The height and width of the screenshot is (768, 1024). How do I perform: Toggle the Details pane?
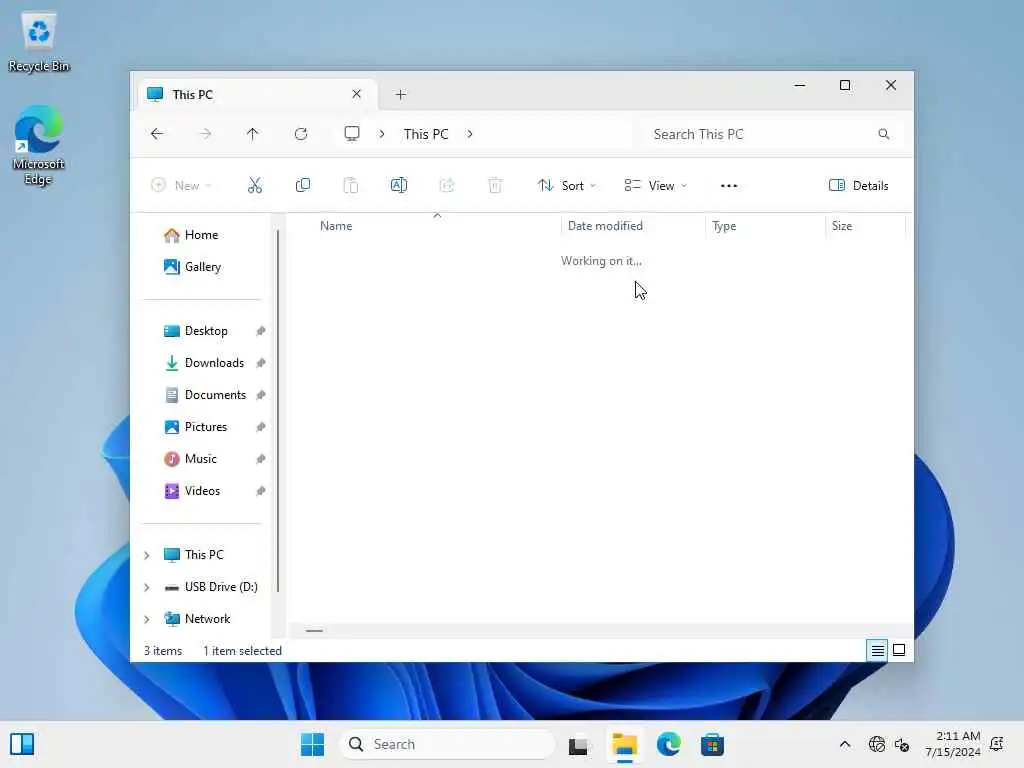click(859, 185)
